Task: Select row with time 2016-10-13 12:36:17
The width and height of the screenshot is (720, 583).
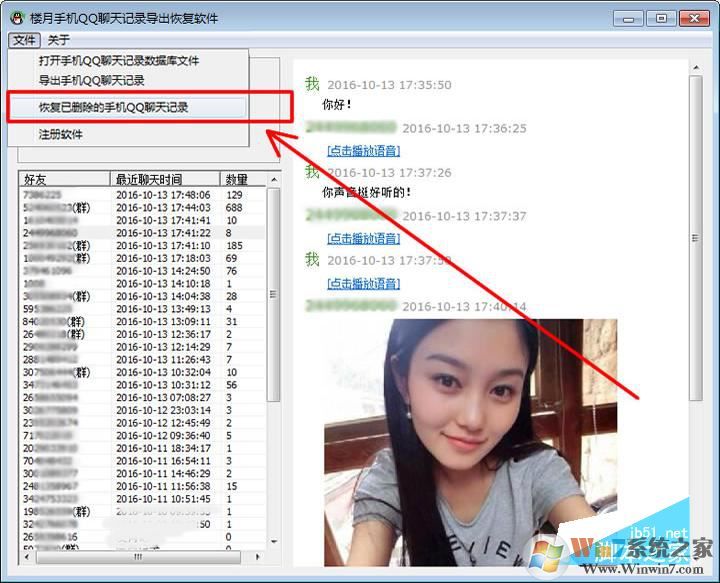Action: tap(142, 334)
